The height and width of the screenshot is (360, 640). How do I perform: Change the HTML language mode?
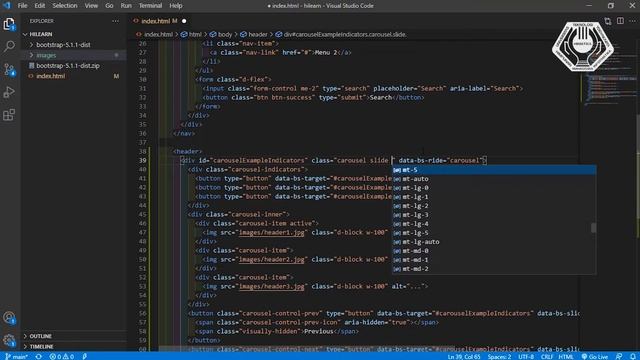[566, 356]
